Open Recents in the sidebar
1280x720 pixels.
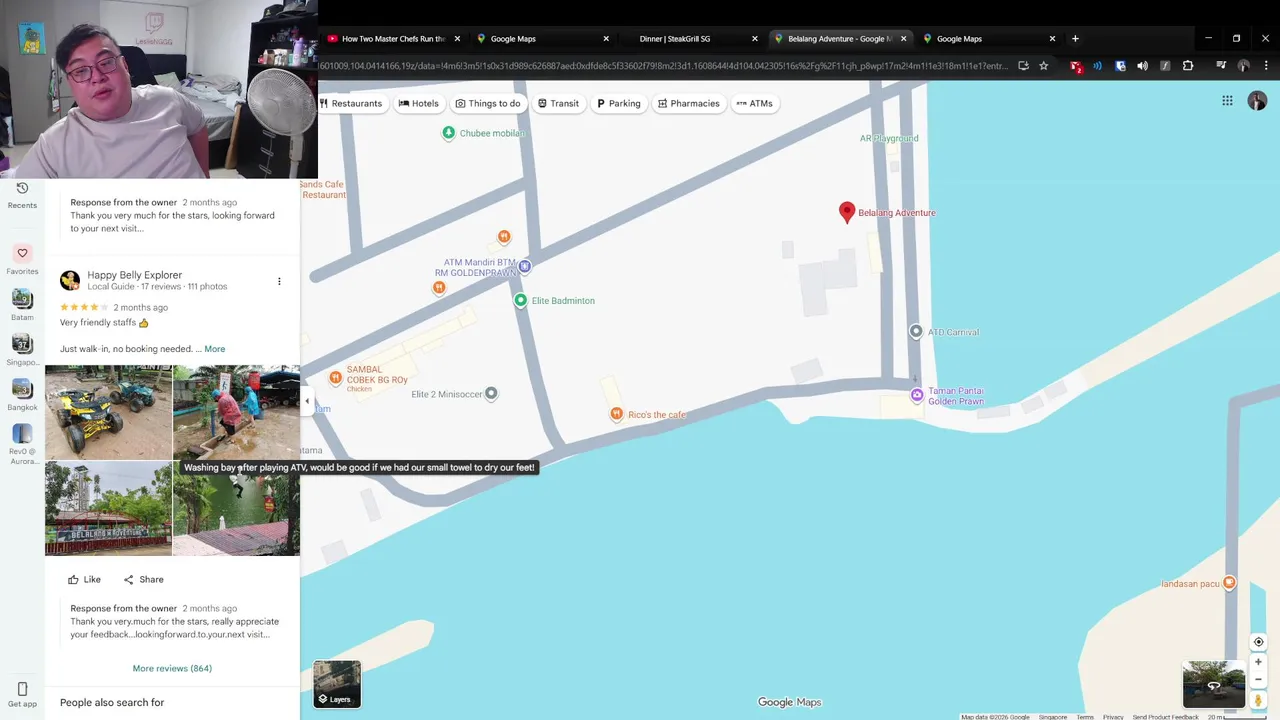[22, 196]
